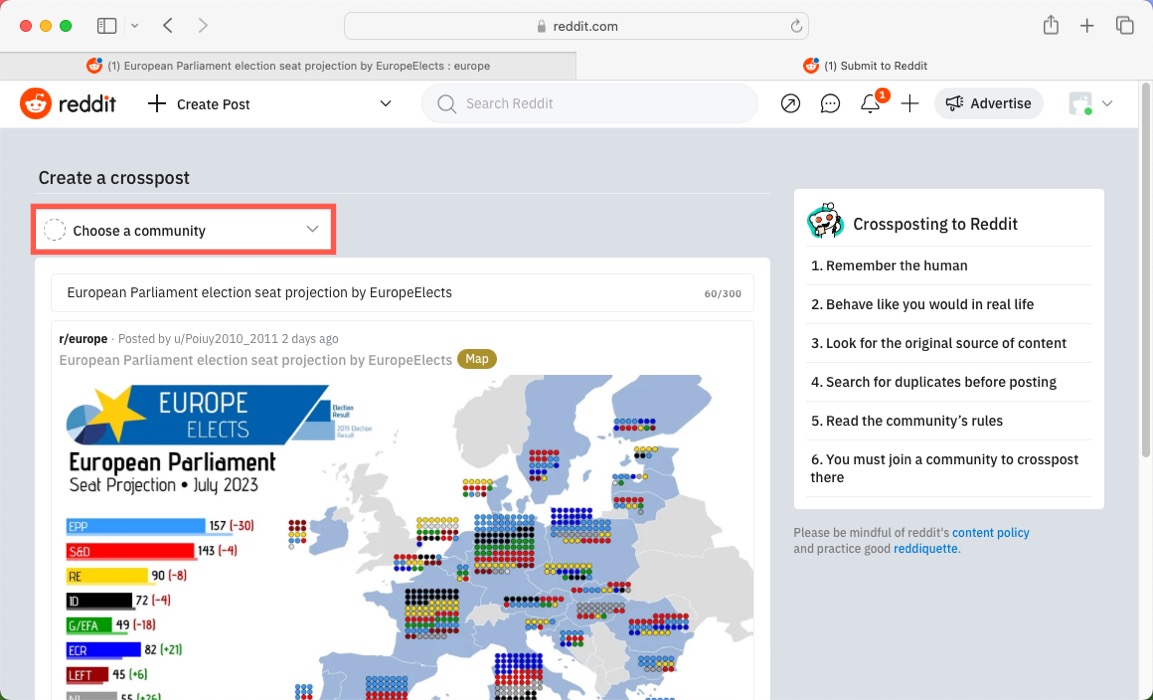Reload page using address bar refresh icon
The image size is (1153, 700).
point(796,27)
